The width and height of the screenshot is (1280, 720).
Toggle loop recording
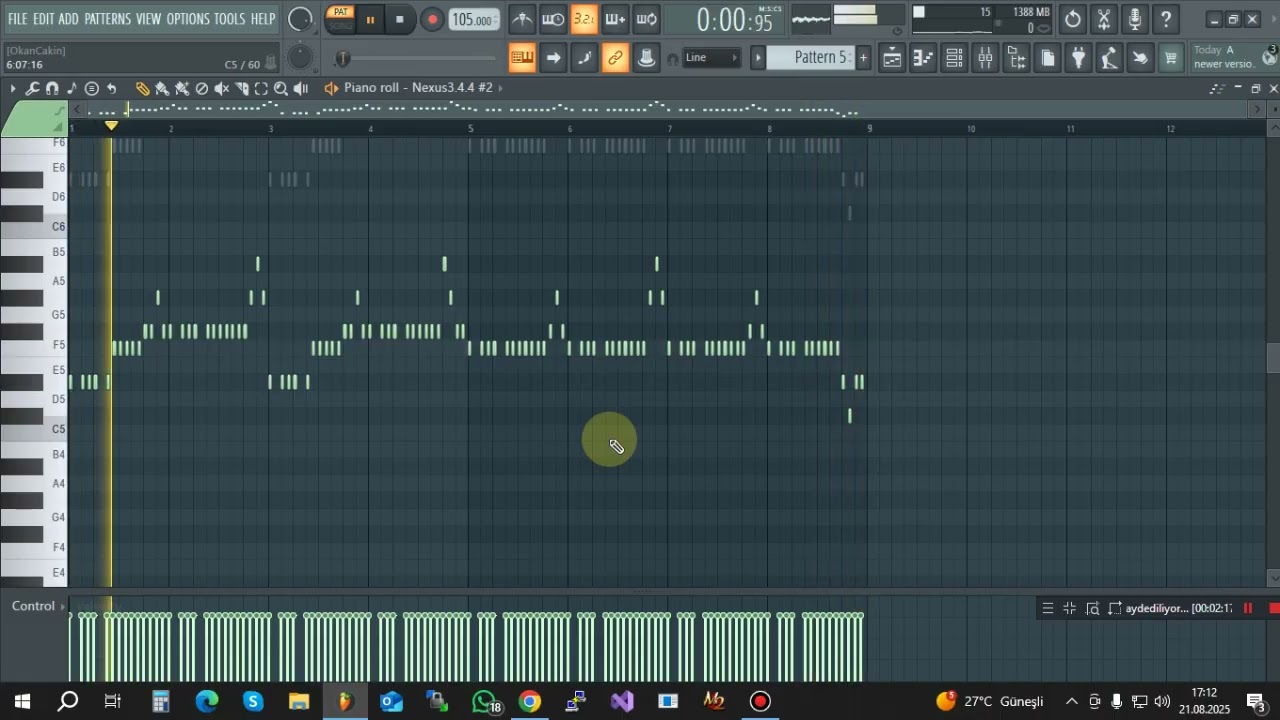tap(647, 19)
